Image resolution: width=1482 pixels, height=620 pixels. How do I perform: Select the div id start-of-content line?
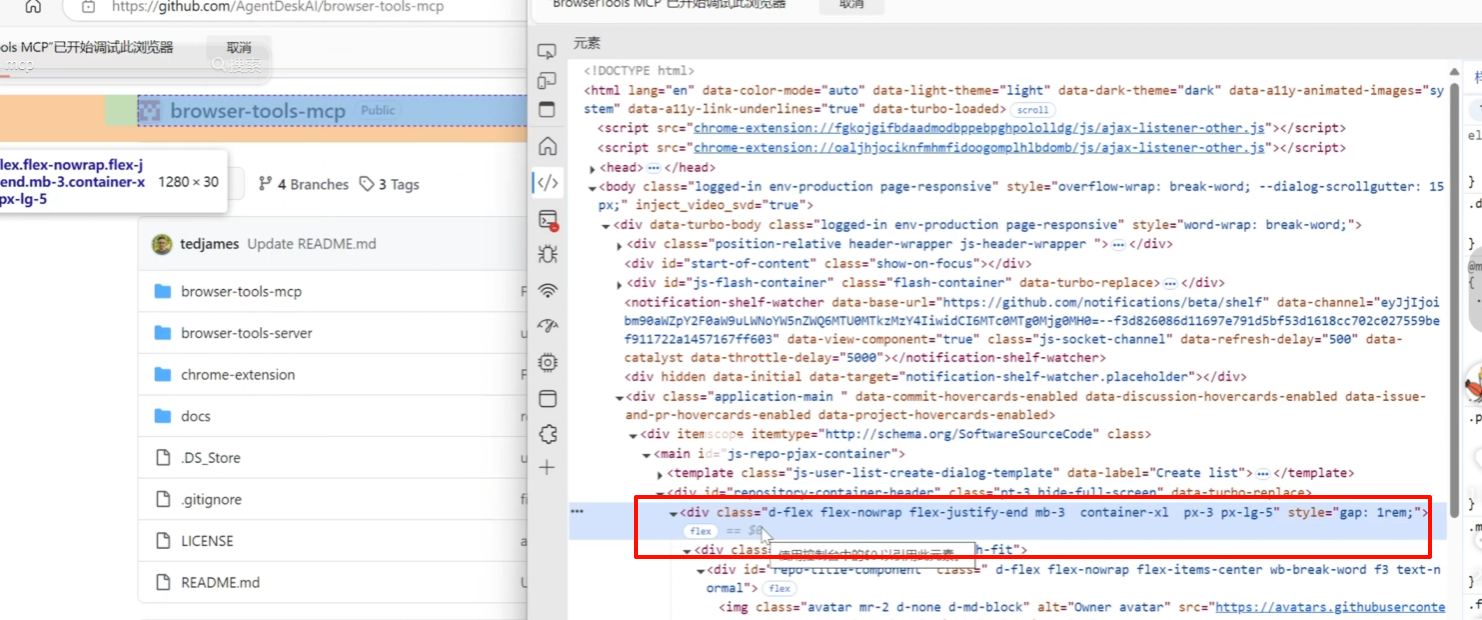[x=828, y=264]
